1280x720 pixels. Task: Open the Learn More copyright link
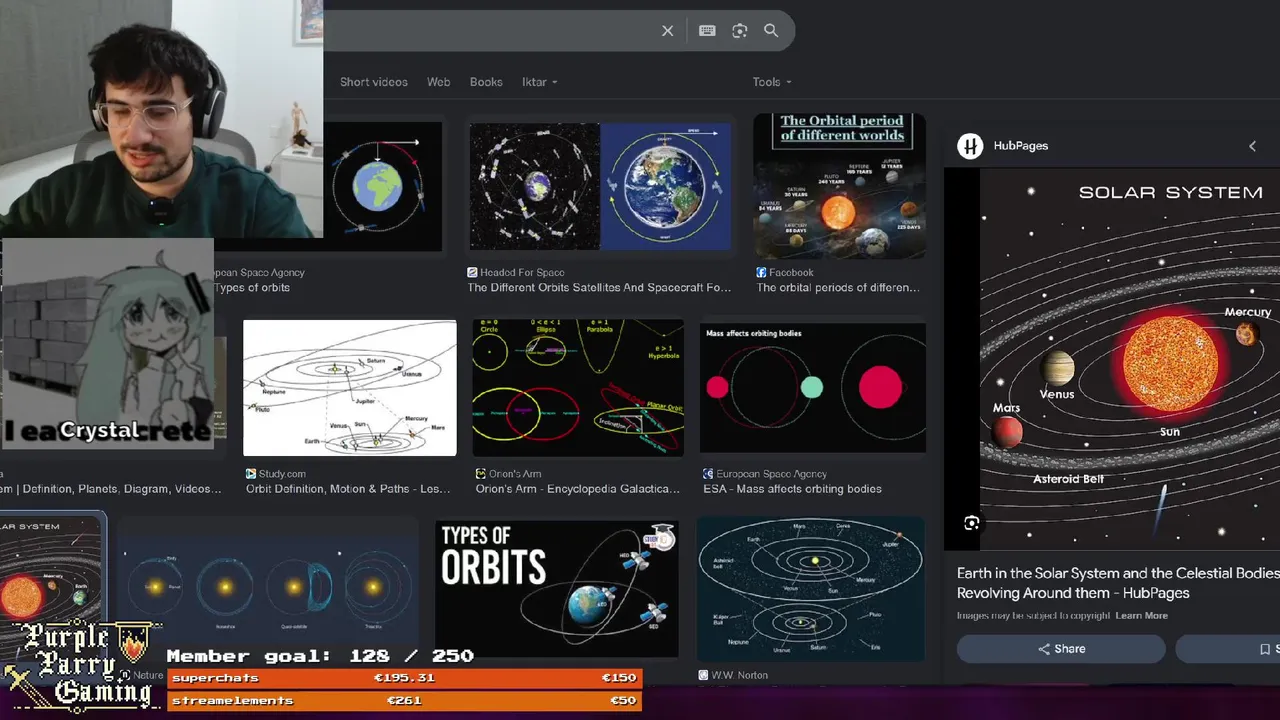point(1142,616)
